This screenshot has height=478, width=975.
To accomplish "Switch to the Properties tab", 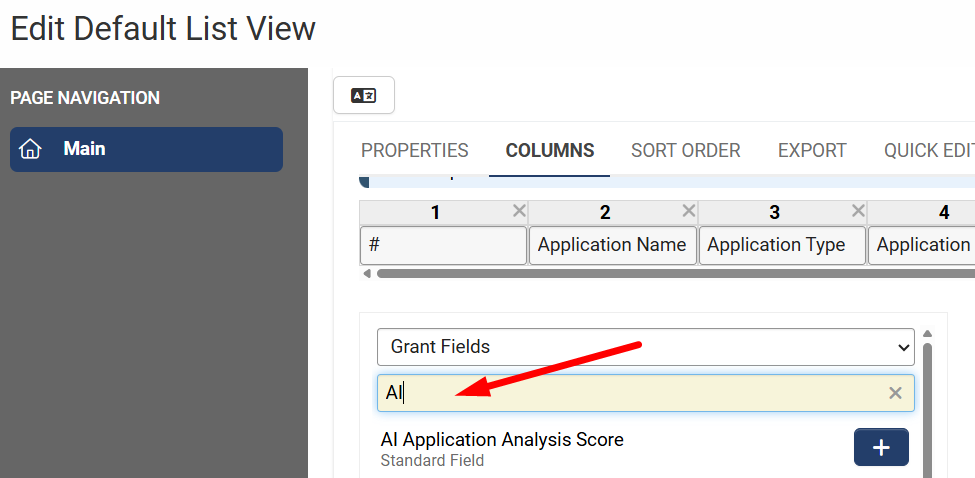I will pyautogui.click(x=415, y=150).
